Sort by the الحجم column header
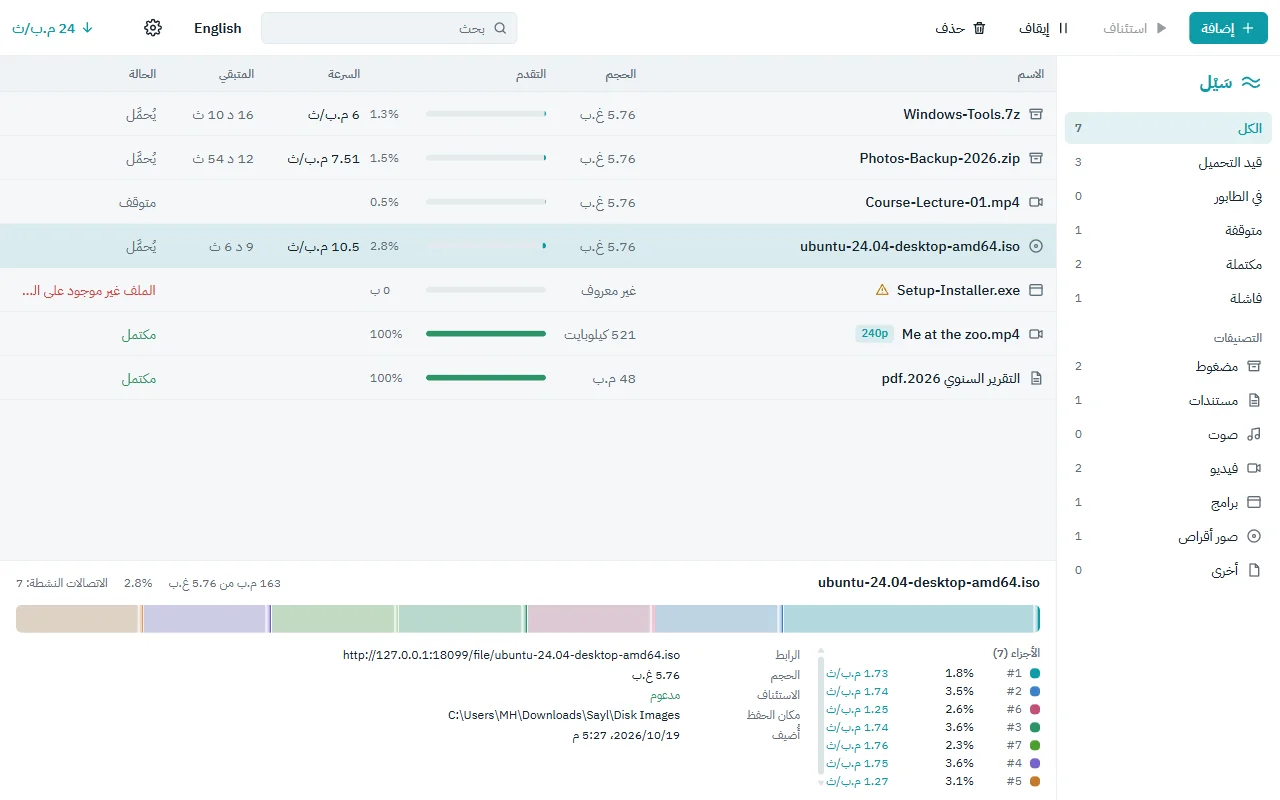The image size is (1280, 800). click(620, 74)
